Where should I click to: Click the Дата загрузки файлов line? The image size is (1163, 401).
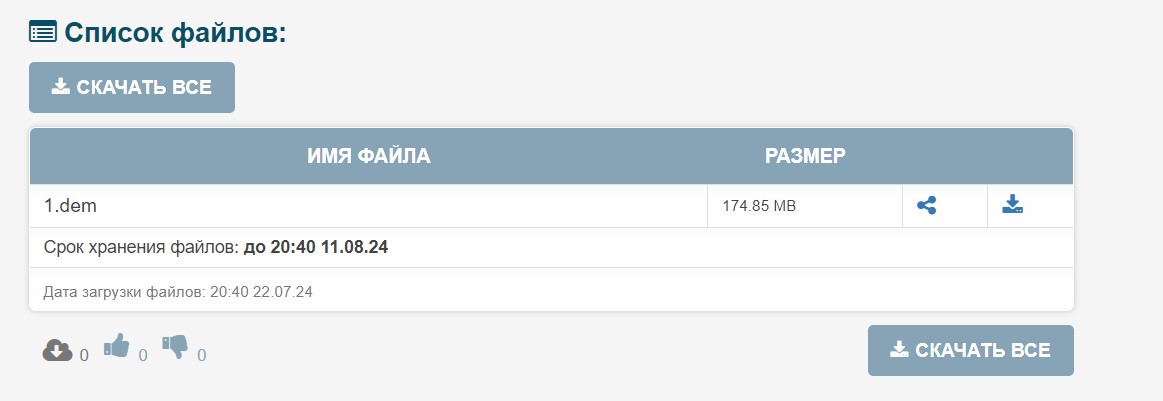pyautogui.click(x=178, y=292)
